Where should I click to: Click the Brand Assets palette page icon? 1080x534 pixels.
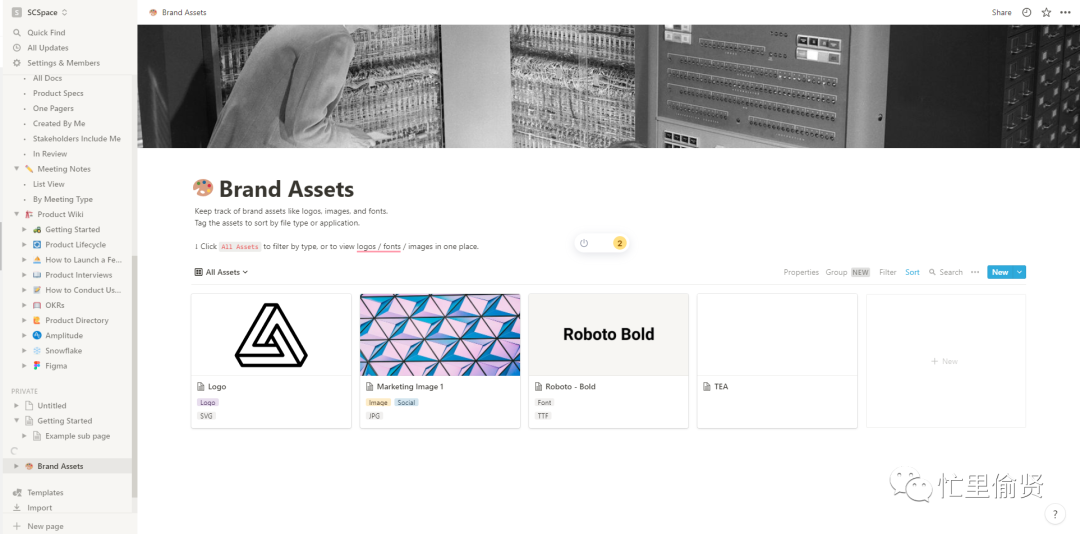(203, 189)
